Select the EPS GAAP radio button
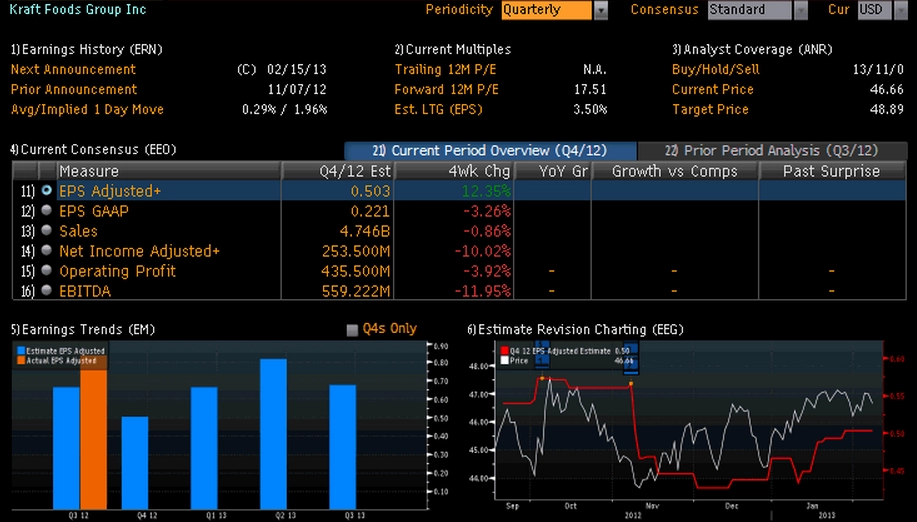This screenshot has width=917, height=522. pos(47,210)
